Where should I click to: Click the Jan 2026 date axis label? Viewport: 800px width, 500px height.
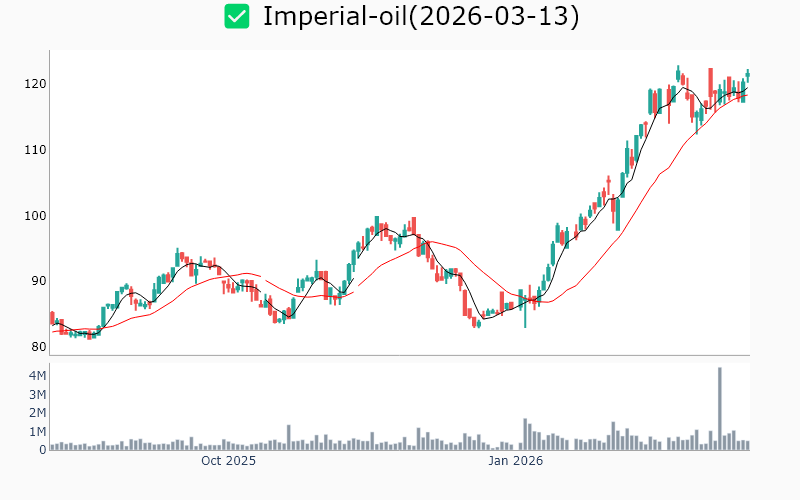[x=515, y=461]
